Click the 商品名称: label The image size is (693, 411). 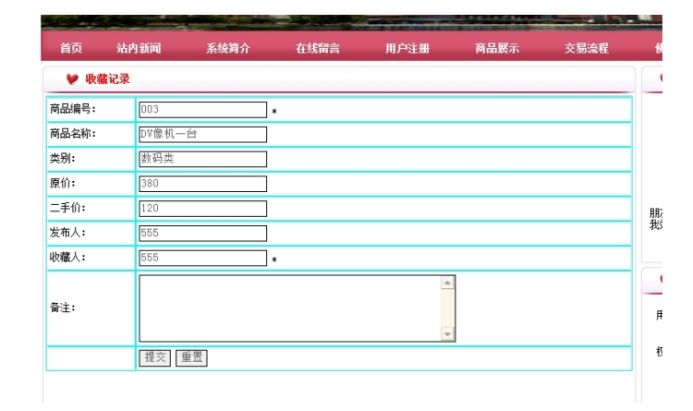click(72, 133)
